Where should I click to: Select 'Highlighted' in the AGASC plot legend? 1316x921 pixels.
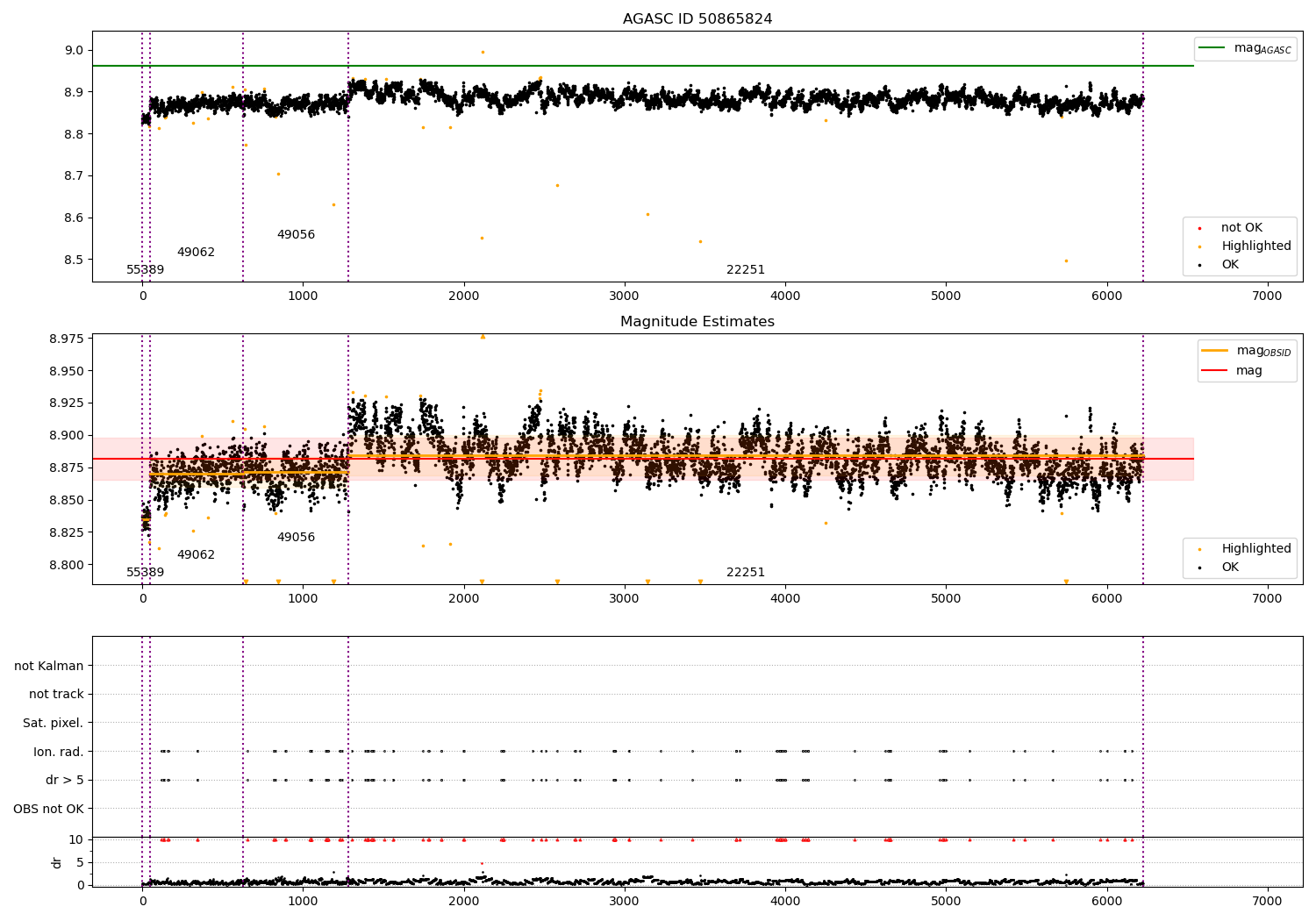pos(1255,246)
